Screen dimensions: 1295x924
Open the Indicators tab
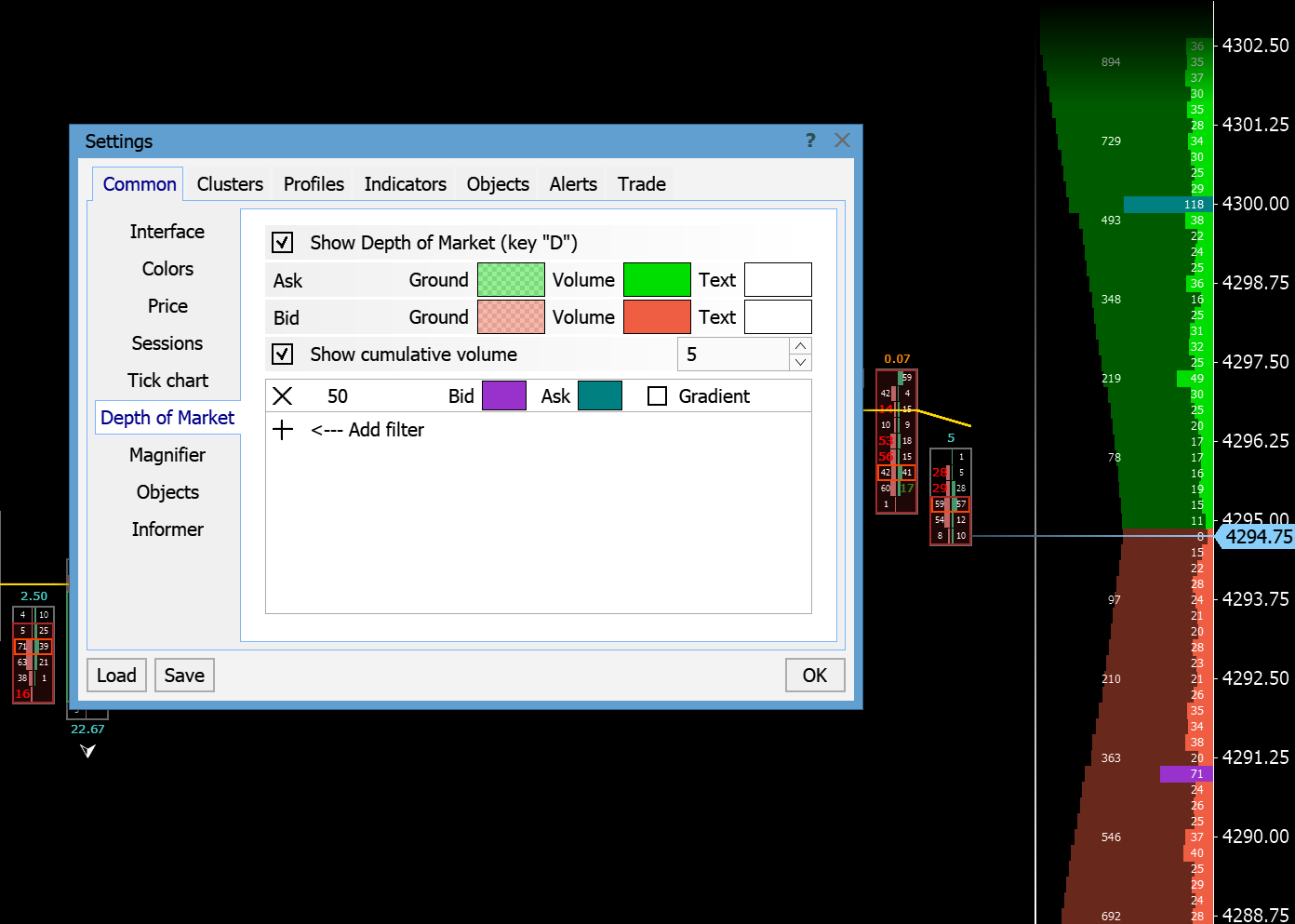coord(405,184)
